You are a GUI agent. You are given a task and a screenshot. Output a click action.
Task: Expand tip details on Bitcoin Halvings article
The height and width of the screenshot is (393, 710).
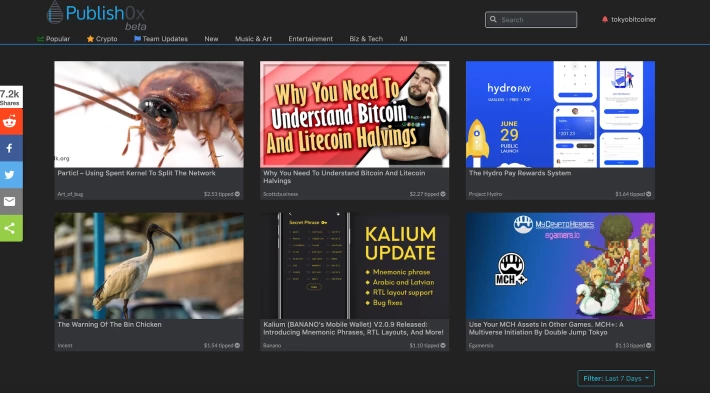point(443,194)
